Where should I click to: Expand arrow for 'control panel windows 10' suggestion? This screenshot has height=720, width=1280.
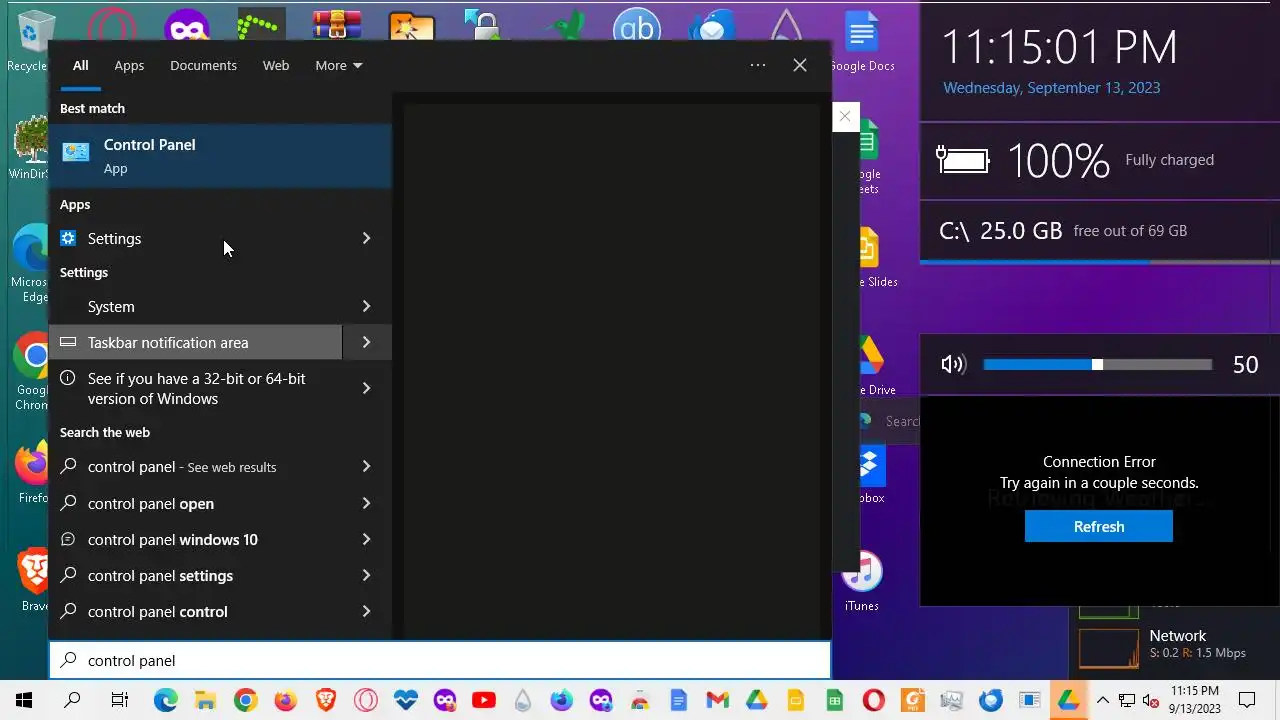[x=366, y=539]
